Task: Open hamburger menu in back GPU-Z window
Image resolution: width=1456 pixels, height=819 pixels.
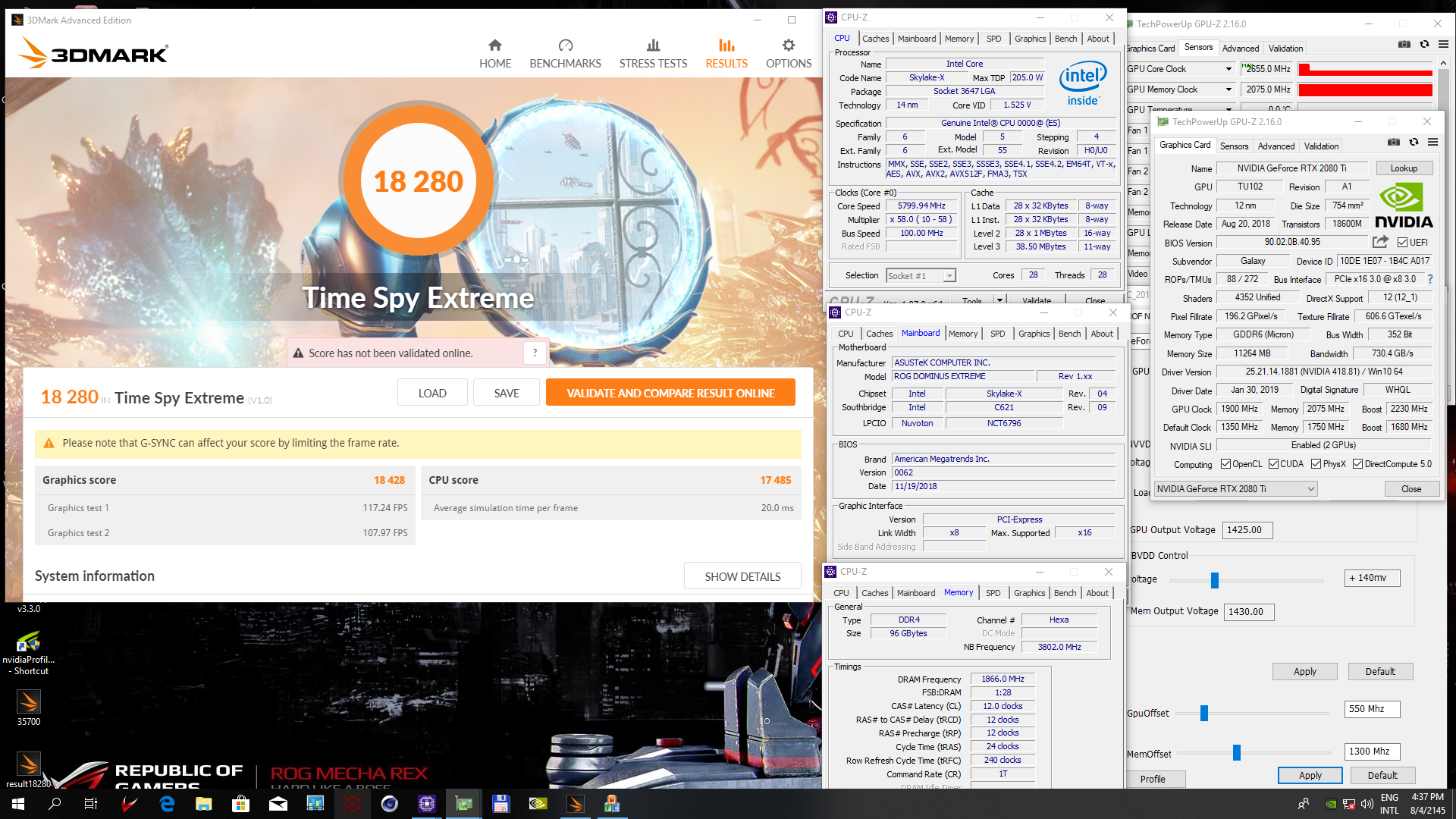Action: 1443,45
